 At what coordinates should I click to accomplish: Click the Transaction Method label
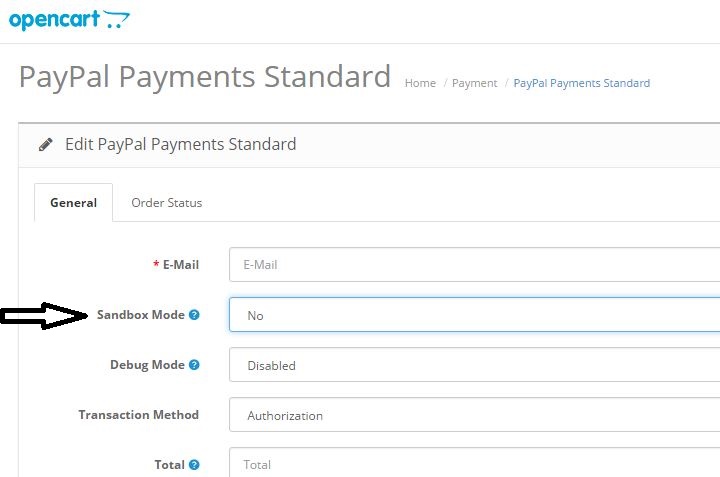point(139,415)
